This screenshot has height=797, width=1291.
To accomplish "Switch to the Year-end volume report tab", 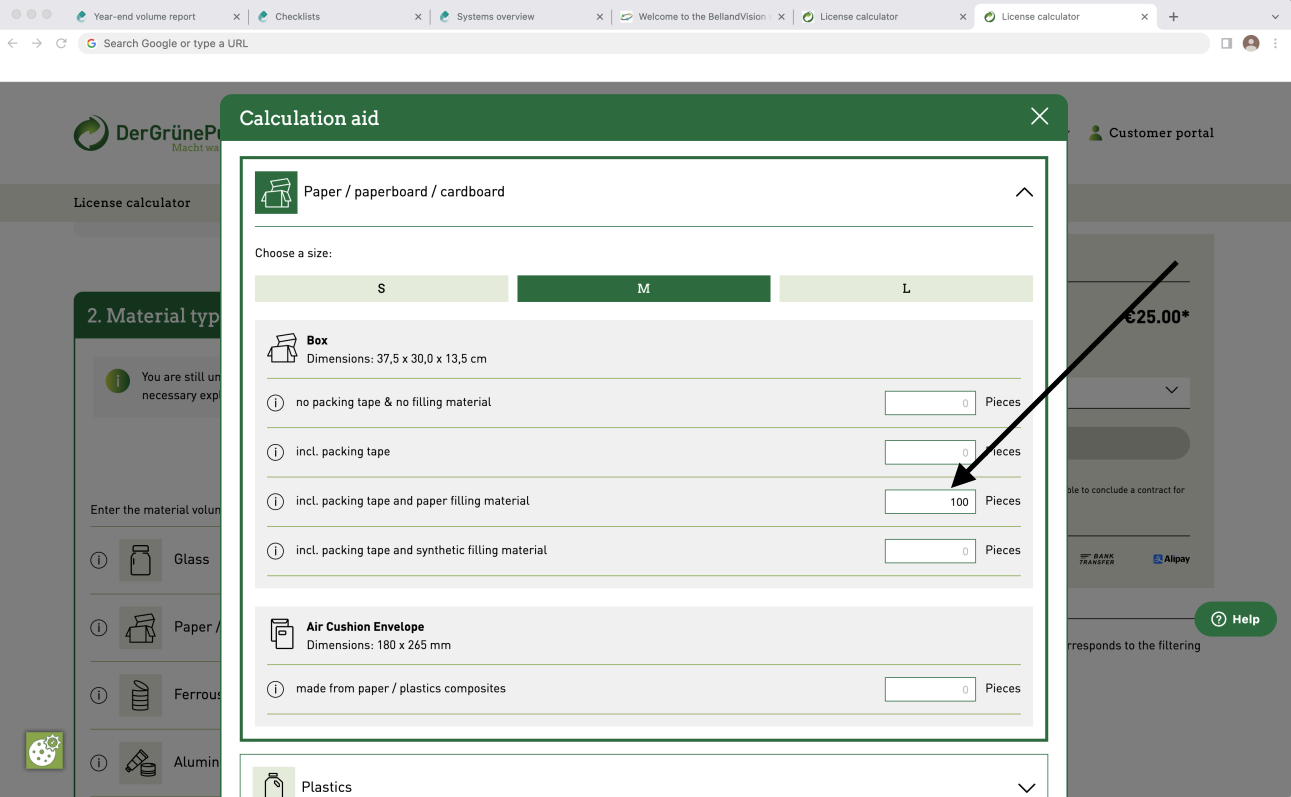I will coord(145,17).
